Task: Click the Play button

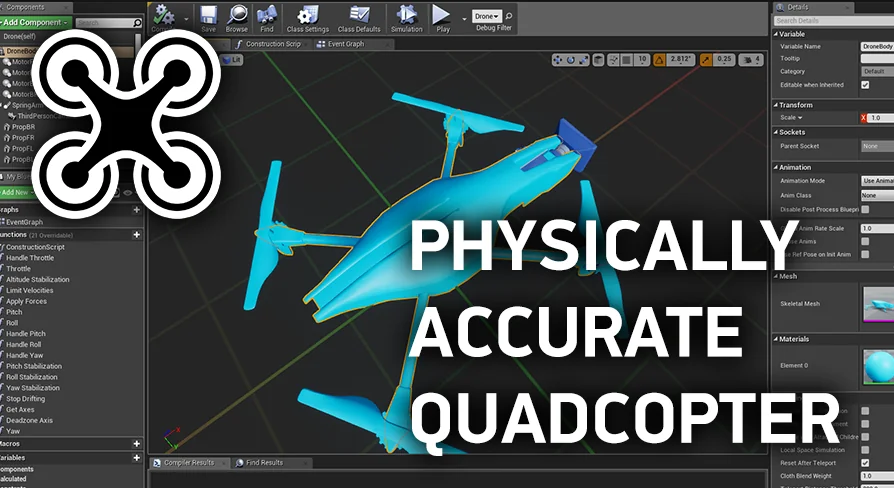Action: pyautogui.click(x=442, y=18)
